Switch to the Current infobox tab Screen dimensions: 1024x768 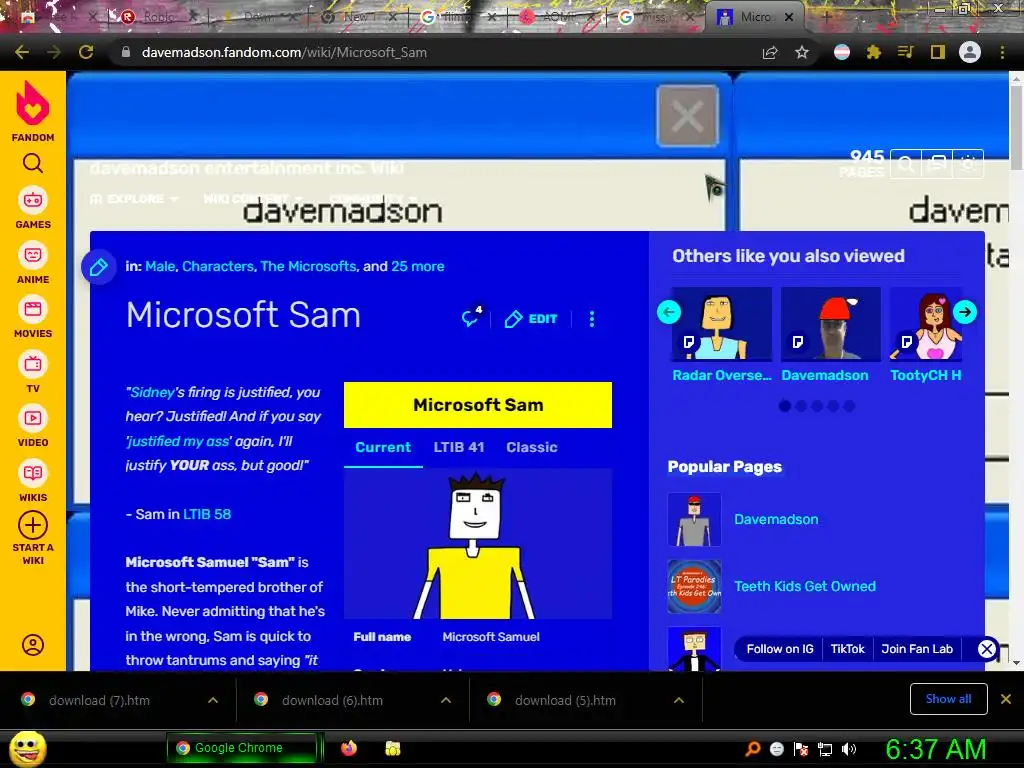(383, 447)
